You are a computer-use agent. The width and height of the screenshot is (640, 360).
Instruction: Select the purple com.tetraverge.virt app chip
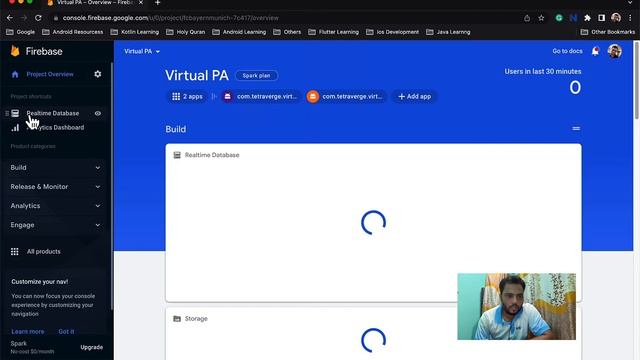261,96
